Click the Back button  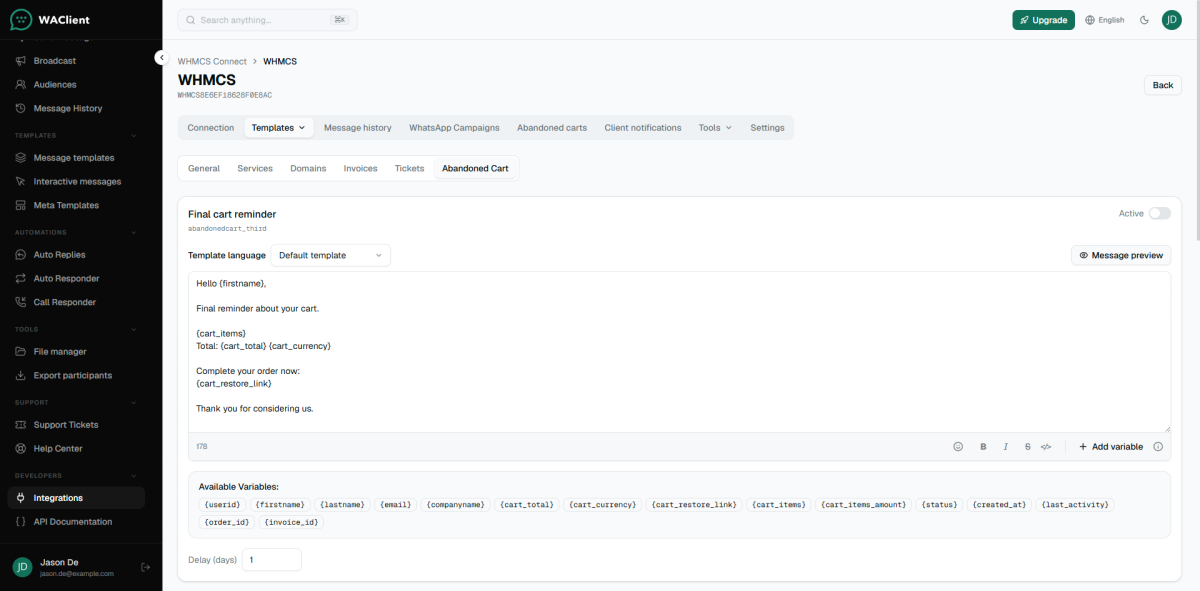(1163, 85)
